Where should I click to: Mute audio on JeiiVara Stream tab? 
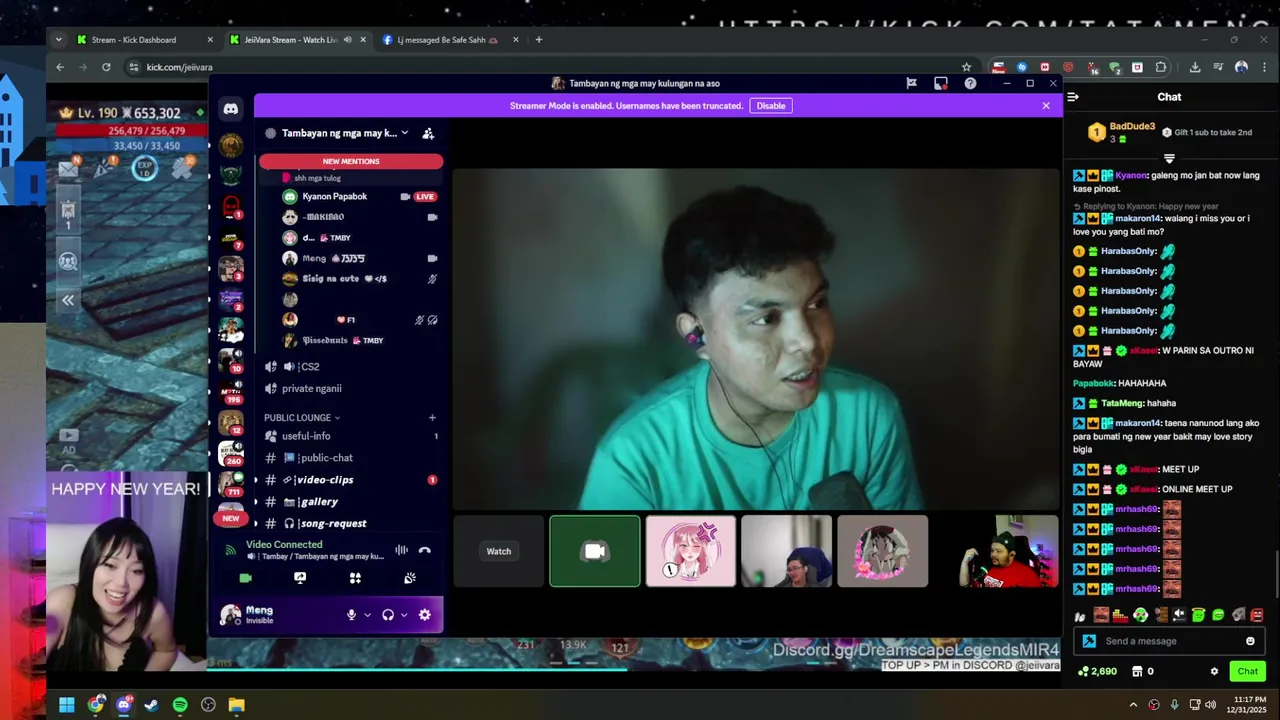tap(347, 40)
